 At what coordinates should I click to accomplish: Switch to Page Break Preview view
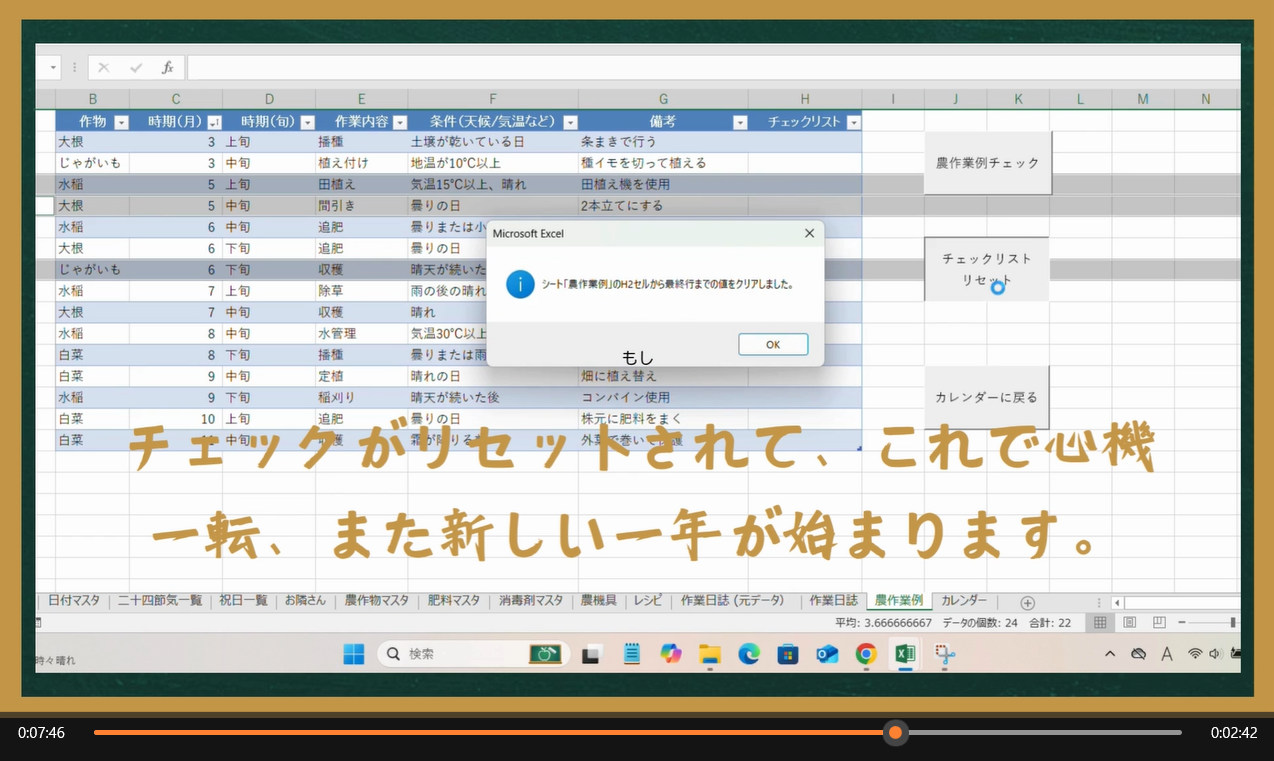point(1158,622)
